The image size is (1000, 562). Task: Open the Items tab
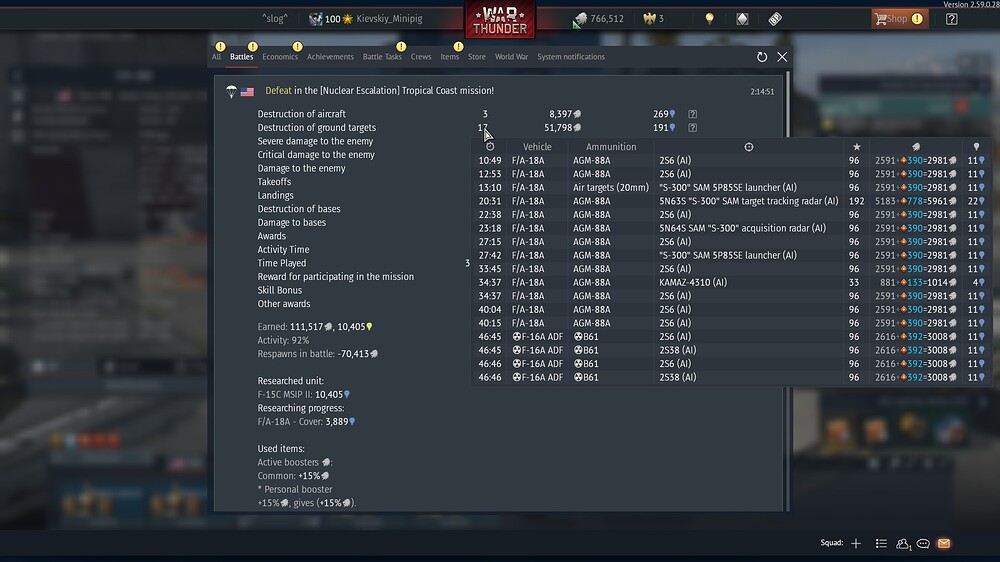click(449, 57)
